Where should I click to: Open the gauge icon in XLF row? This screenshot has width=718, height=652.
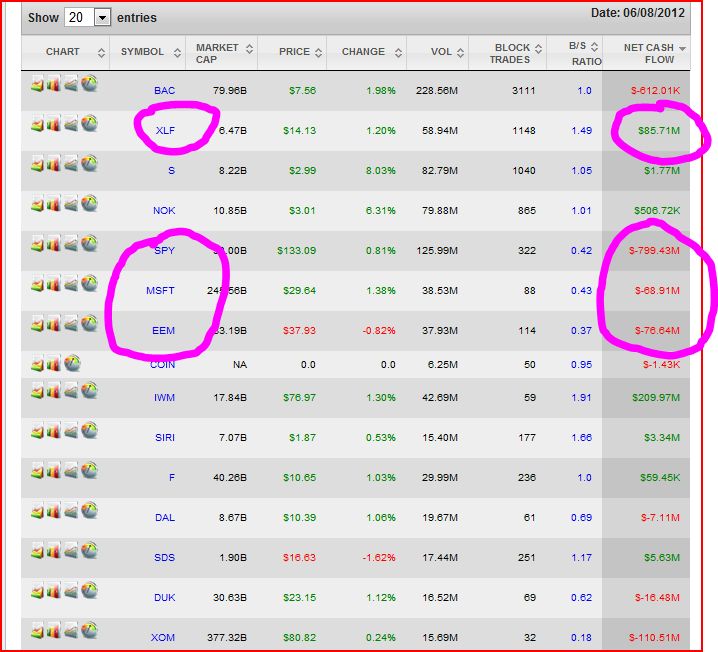click(x=89, y=123)
